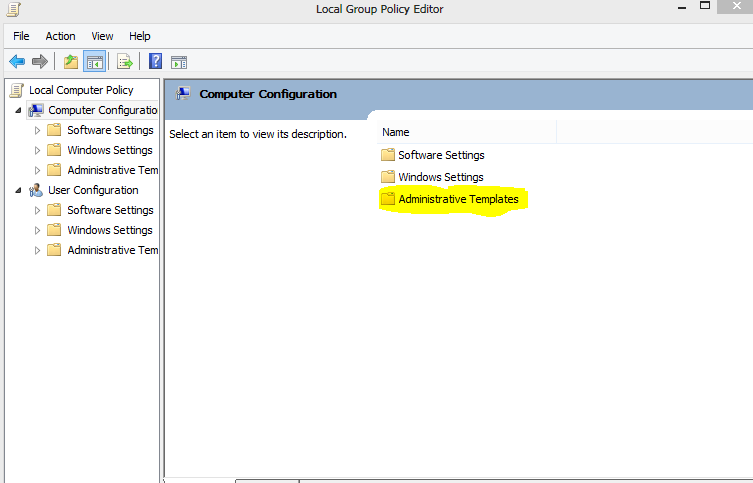Click the Name column header
The height and width of the screenshot is (483, 753).
point(467,132)
